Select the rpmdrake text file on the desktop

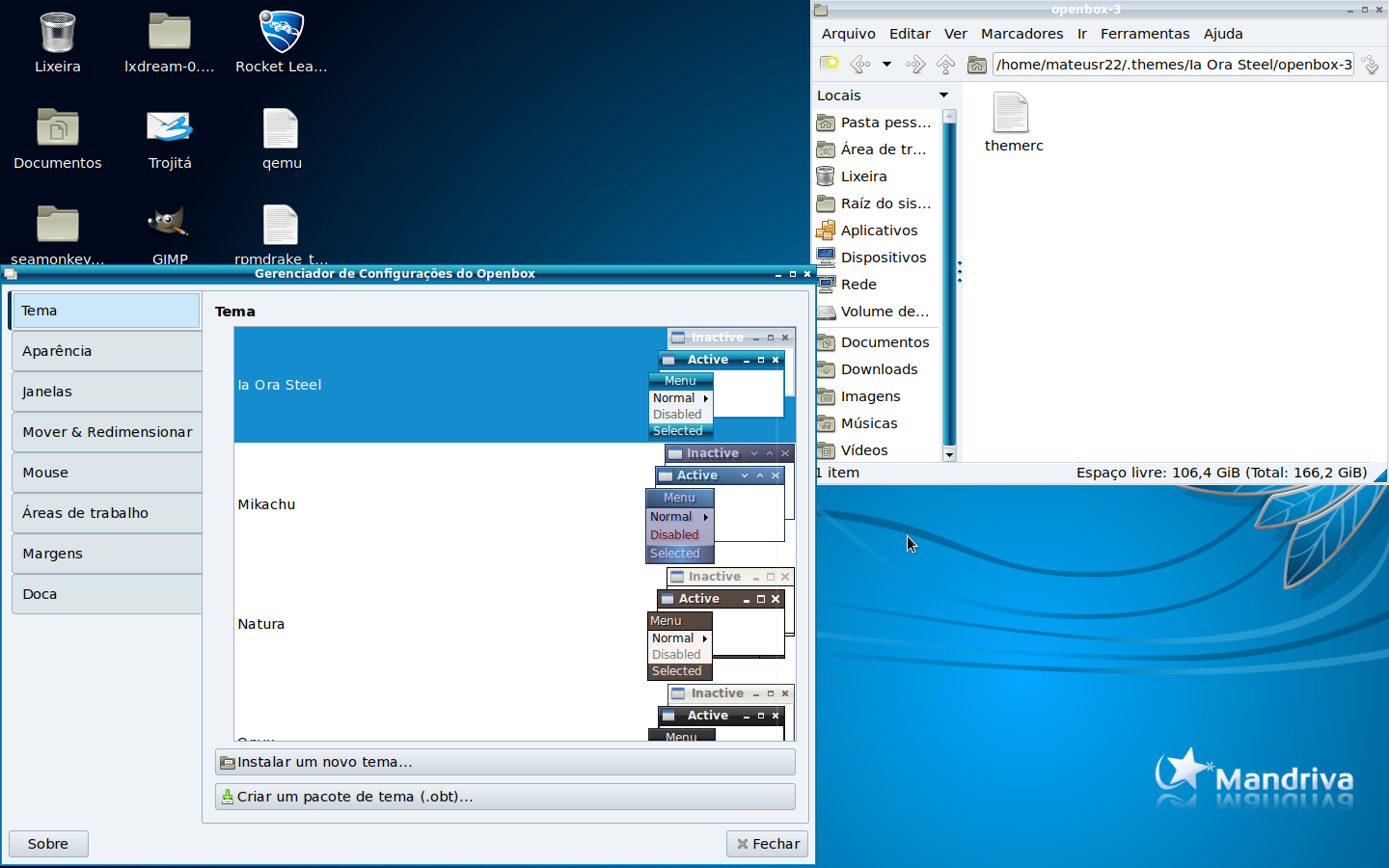[x=282, y=234]
